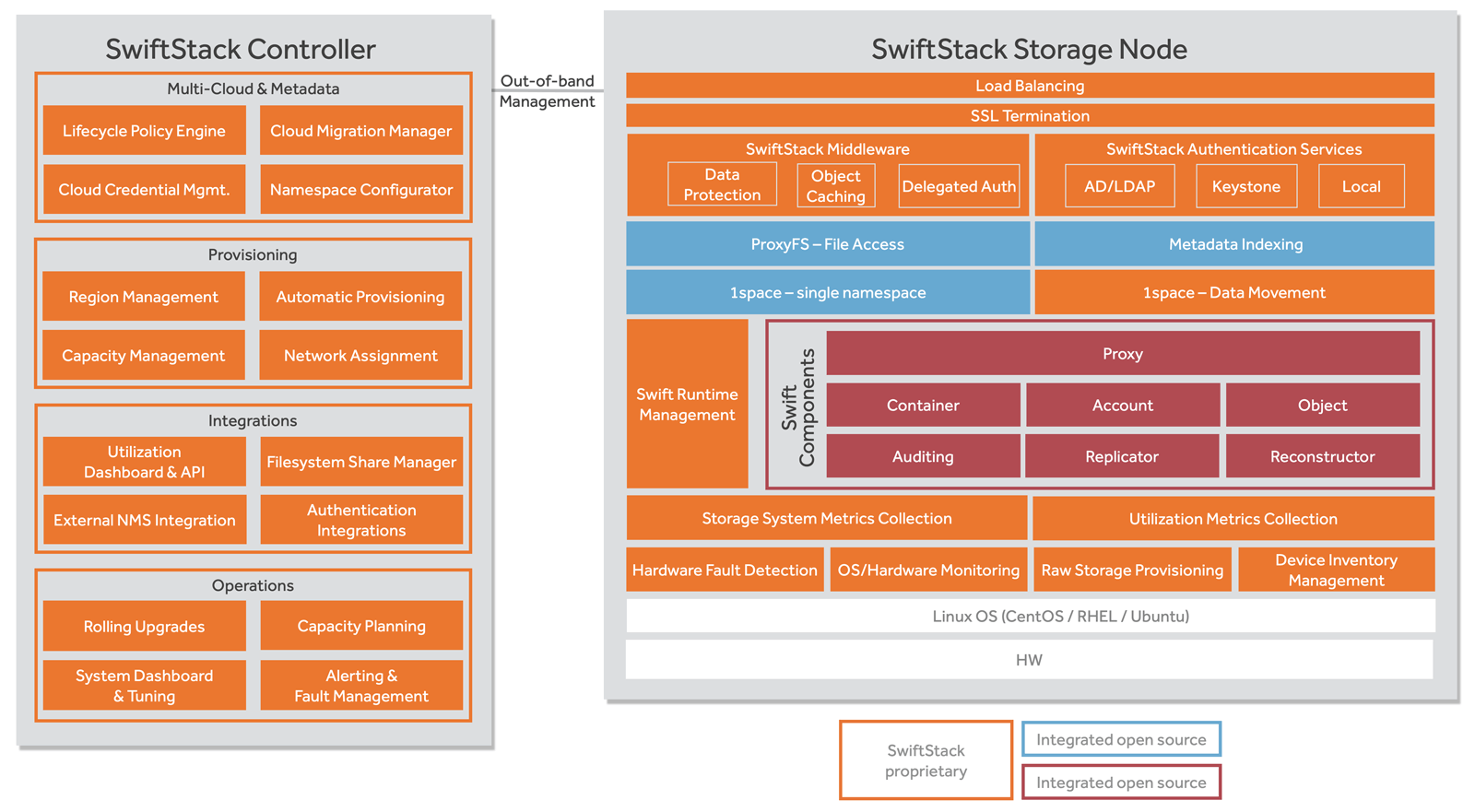Select the Data Protection box

click(722, 184)
